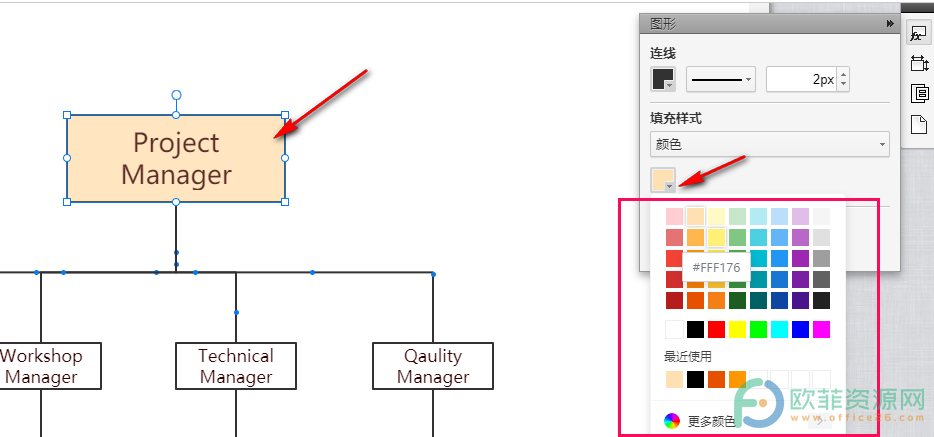Pick pure blue swatch in standard colors row

click(x=801, y=329)
